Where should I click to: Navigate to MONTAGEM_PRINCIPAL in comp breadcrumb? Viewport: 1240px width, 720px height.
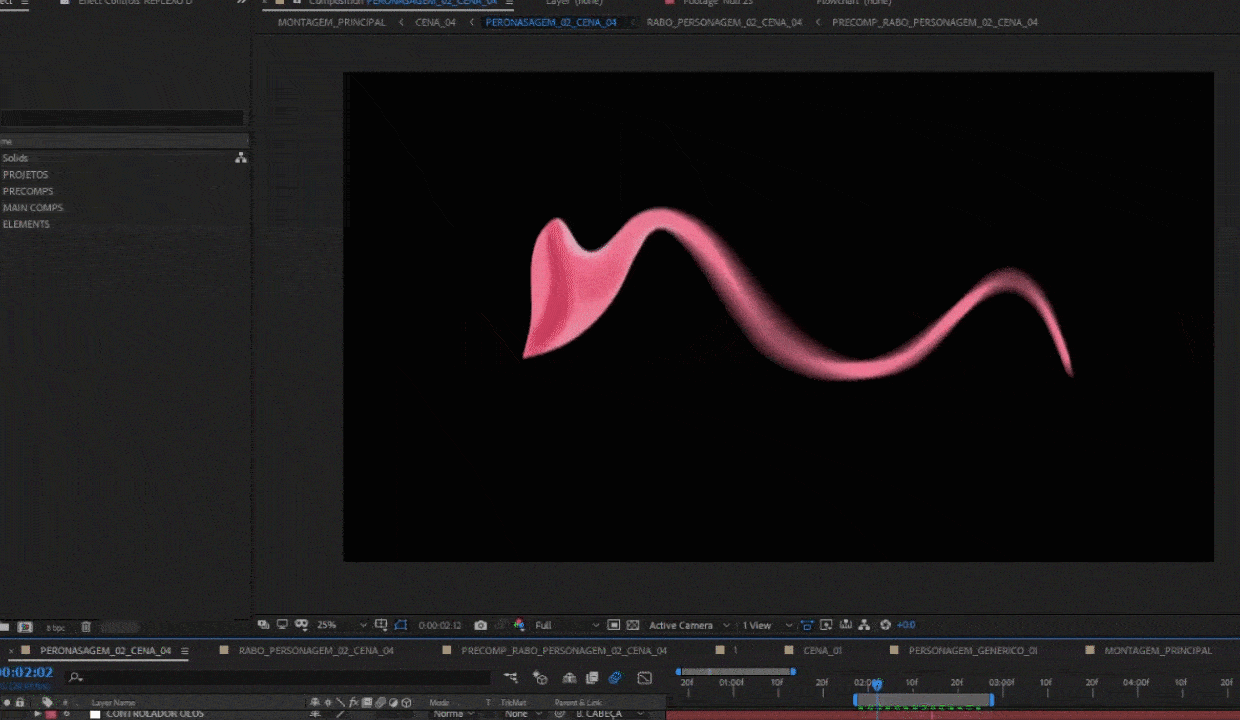pyautogui.click(x=331, y=22)
